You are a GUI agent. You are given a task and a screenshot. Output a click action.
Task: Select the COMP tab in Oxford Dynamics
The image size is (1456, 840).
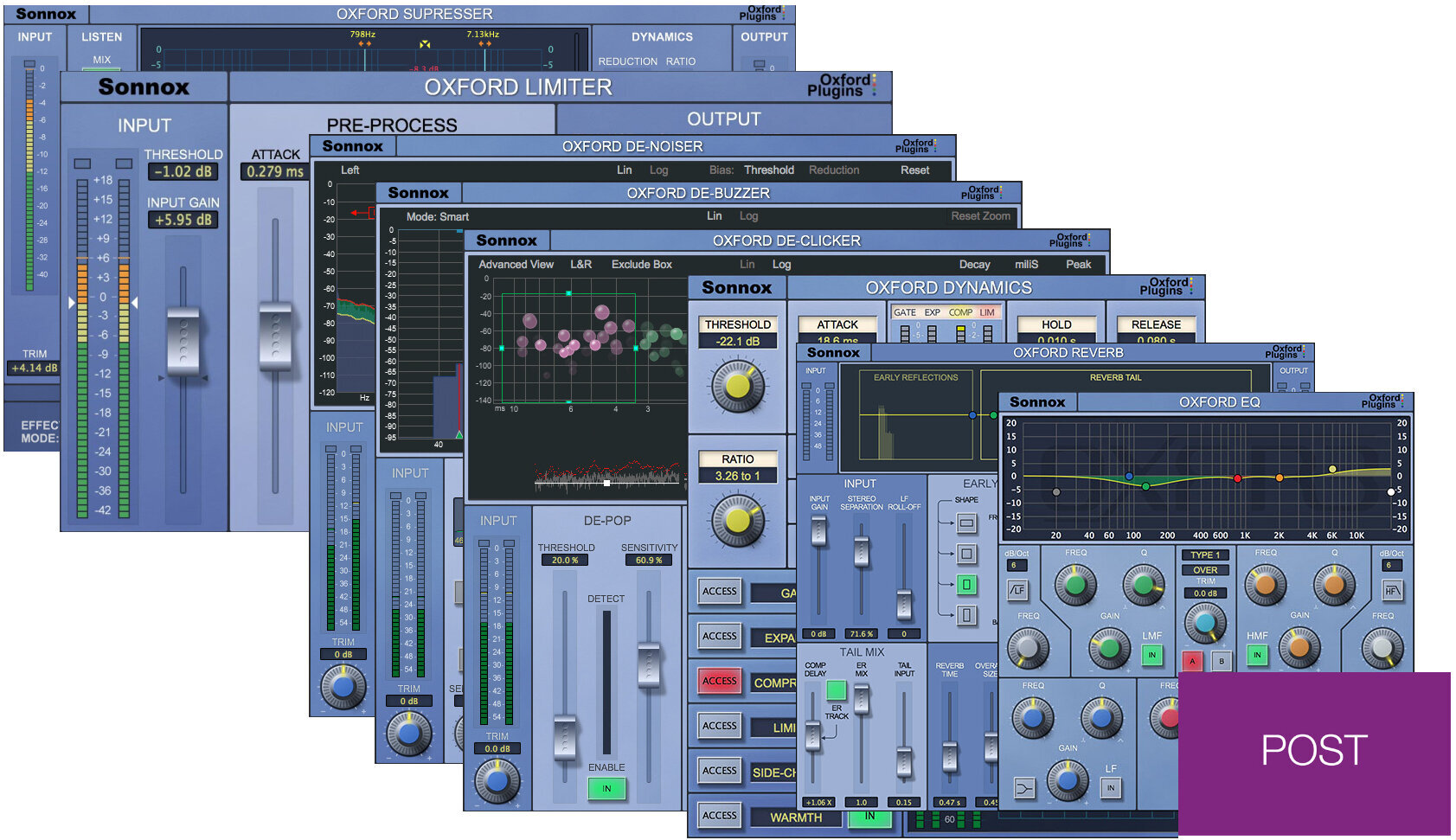960,312
